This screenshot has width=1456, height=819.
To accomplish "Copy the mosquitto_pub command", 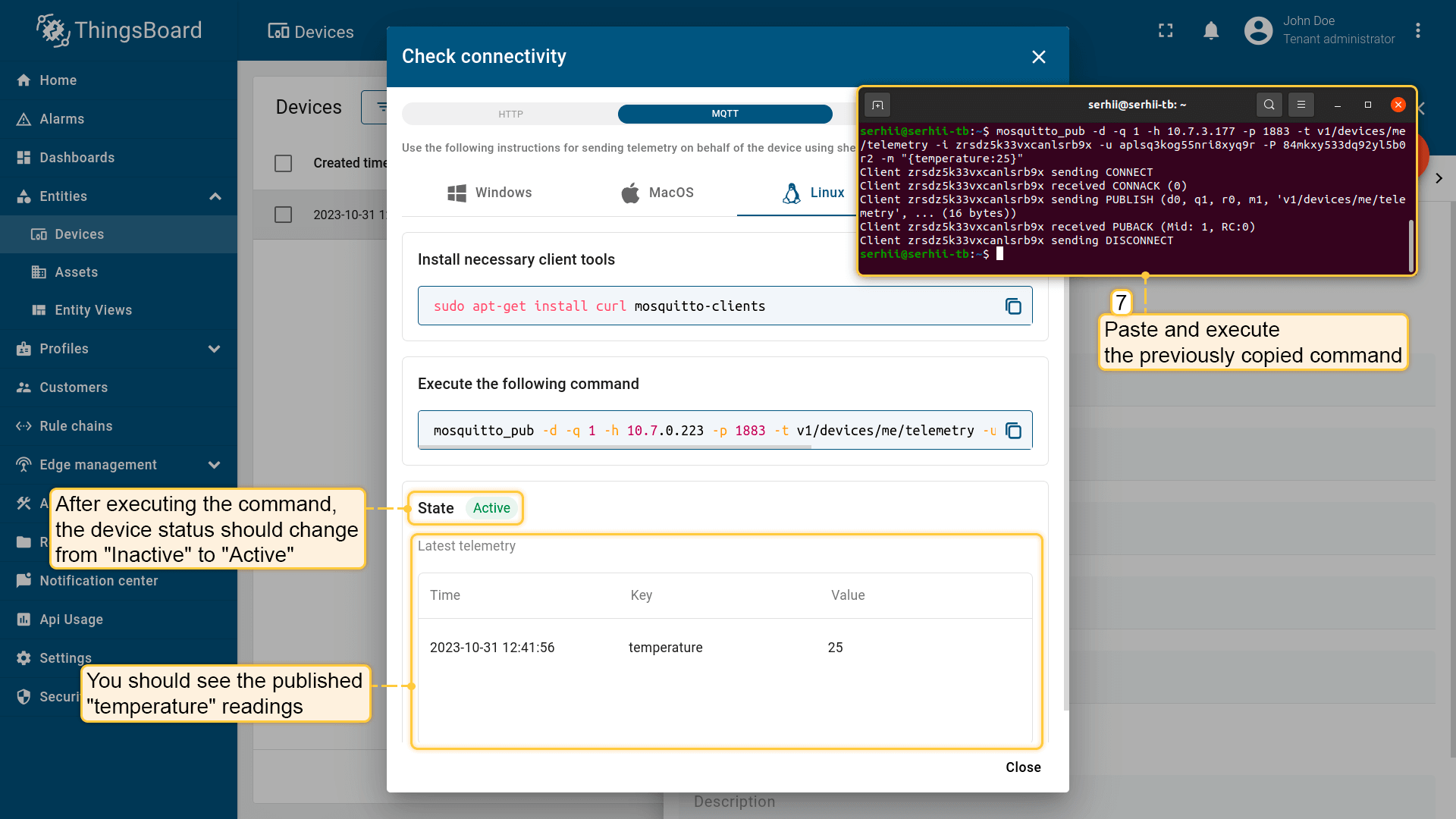I will click(1013, 431).
